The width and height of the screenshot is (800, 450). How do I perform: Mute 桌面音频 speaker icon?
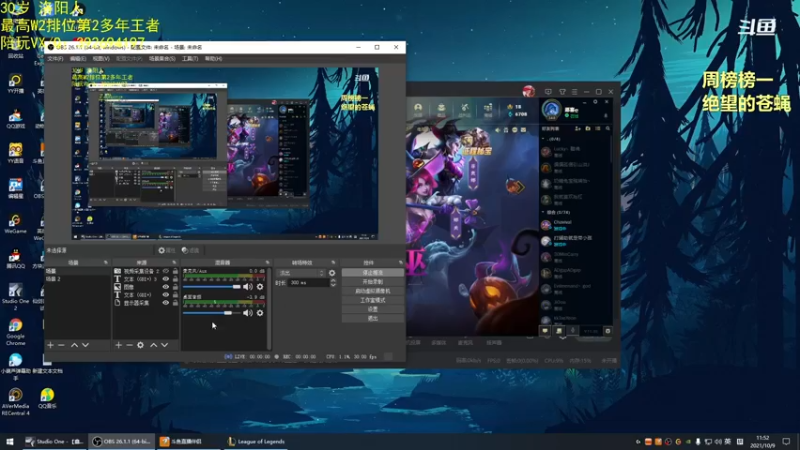(x=247, y=313)
